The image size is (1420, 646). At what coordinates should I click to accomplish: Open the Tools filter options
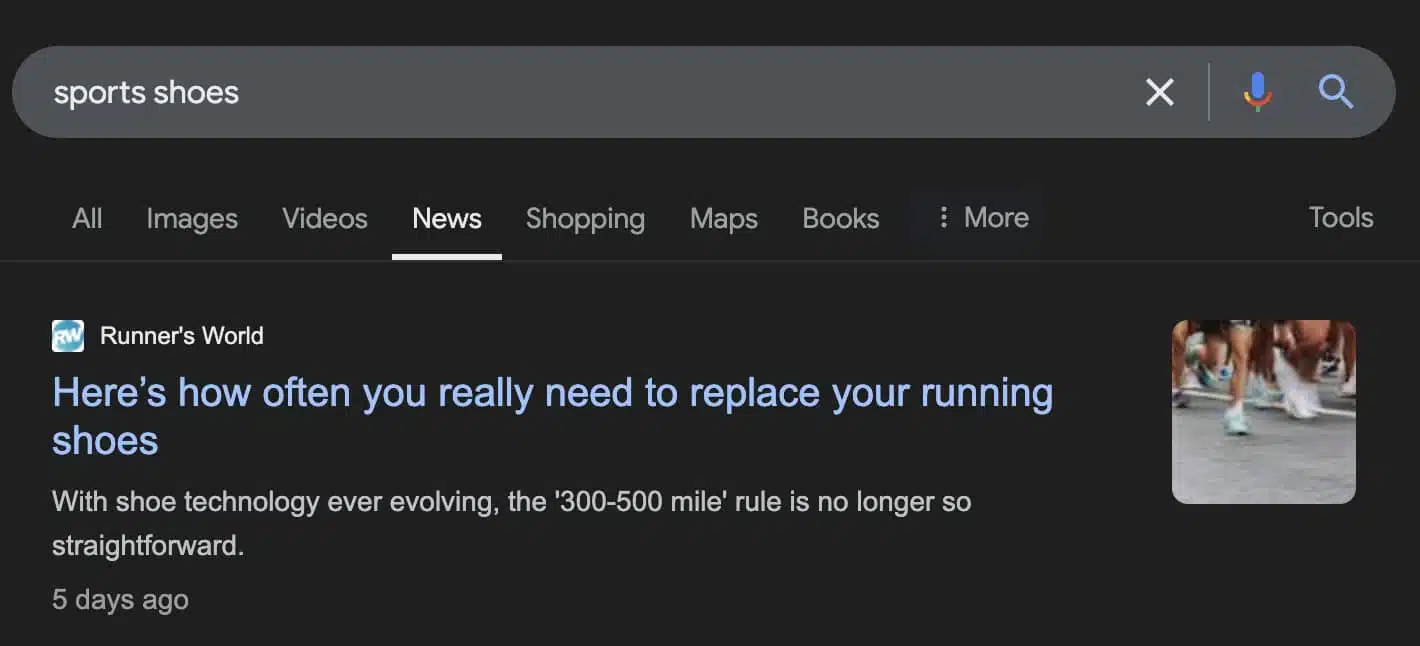click(1341, 217)
